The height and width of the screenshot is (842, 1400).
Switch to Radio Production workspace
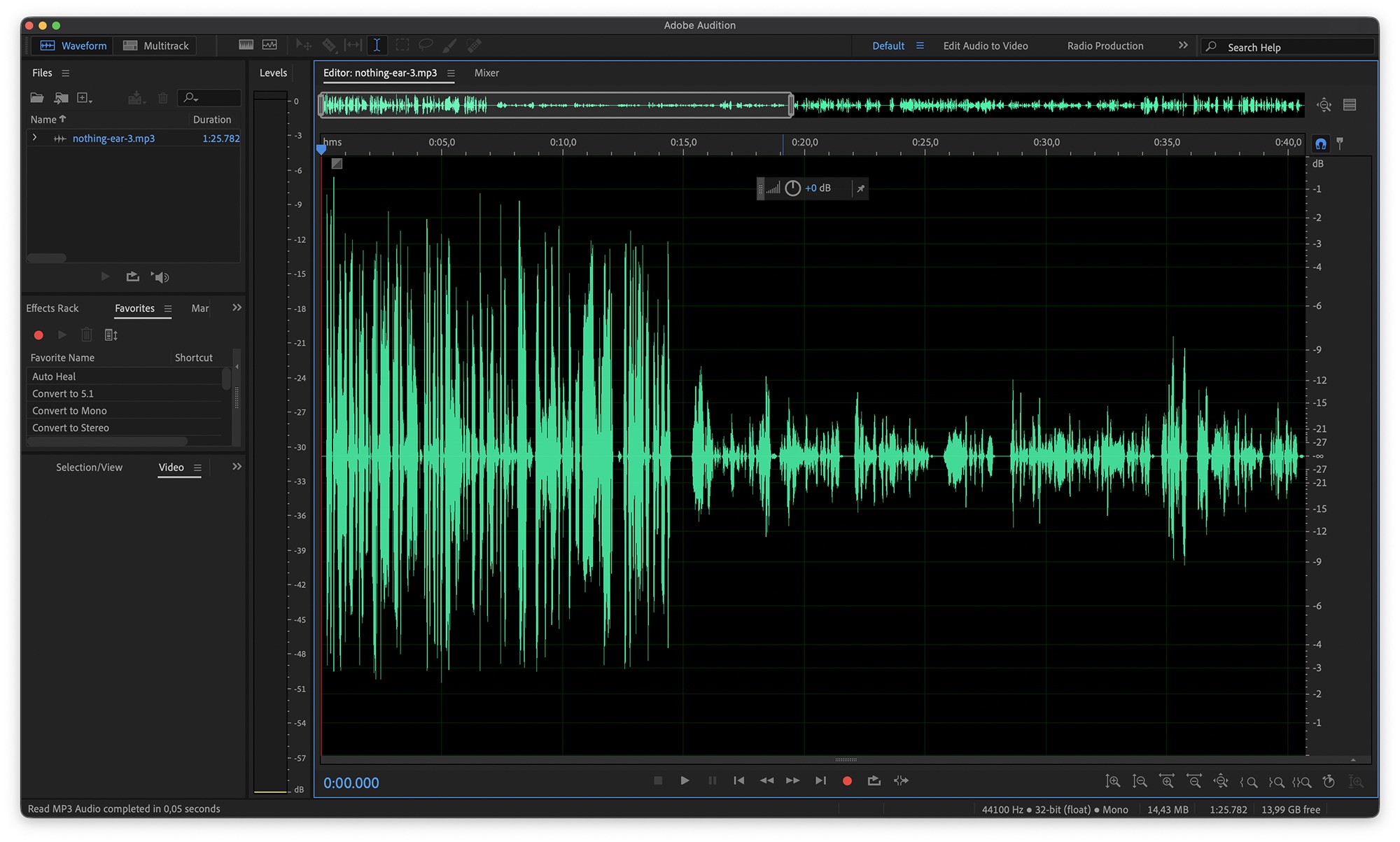pyautogui.click(x=1105, y=45)
